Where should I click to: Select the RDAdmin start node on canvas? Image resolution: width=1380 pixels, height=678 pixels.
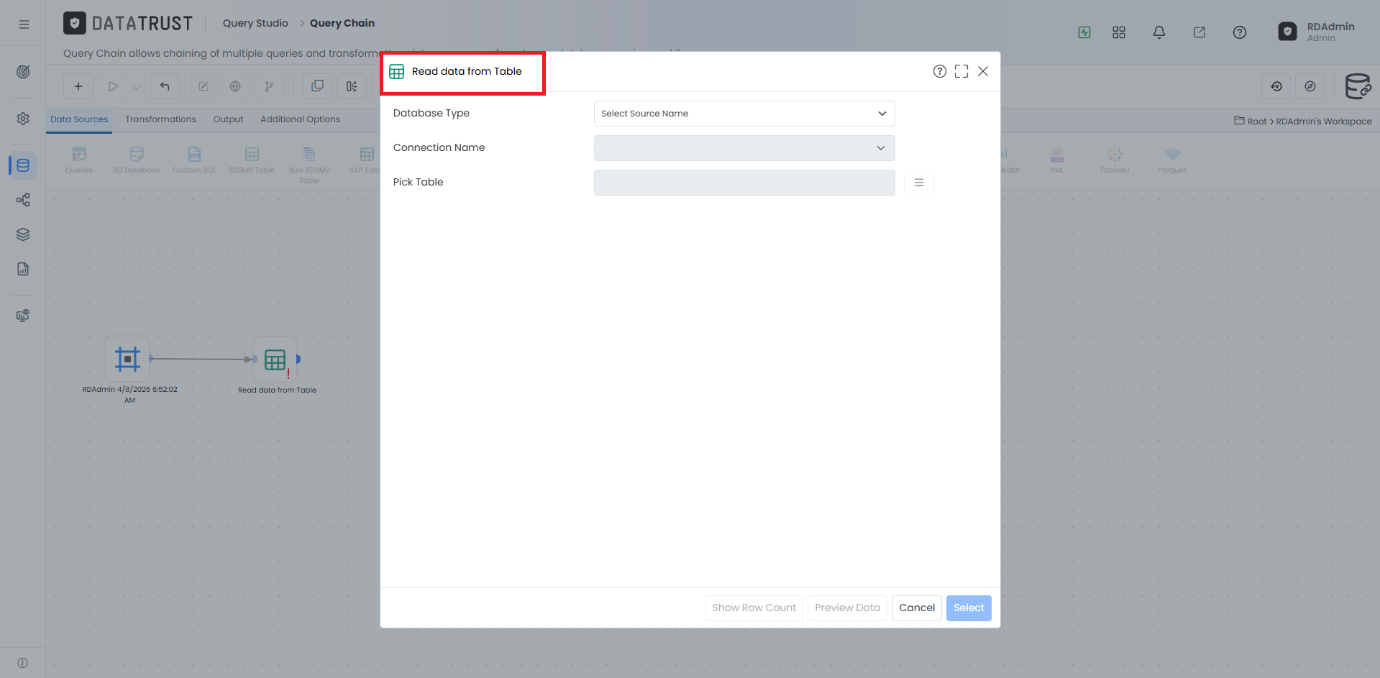[x=127, y=359]
